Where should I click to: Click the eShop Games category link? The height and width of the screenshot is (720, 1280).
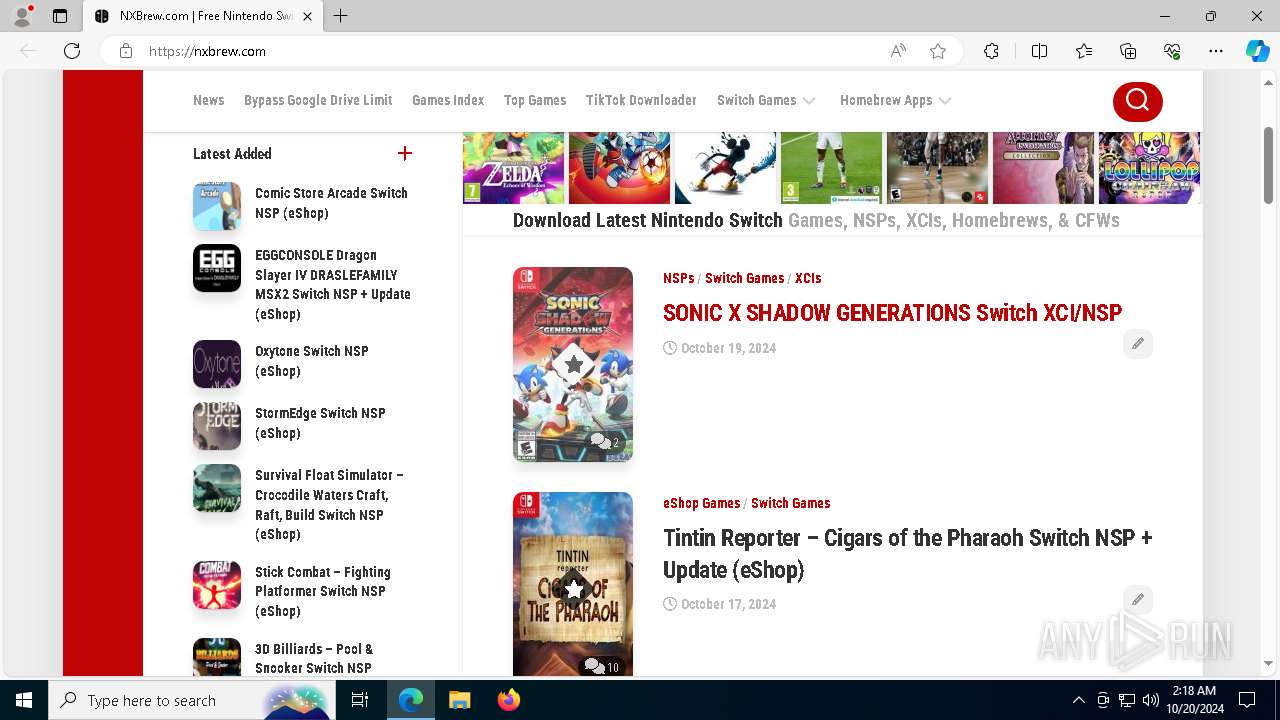click(701, 503)
